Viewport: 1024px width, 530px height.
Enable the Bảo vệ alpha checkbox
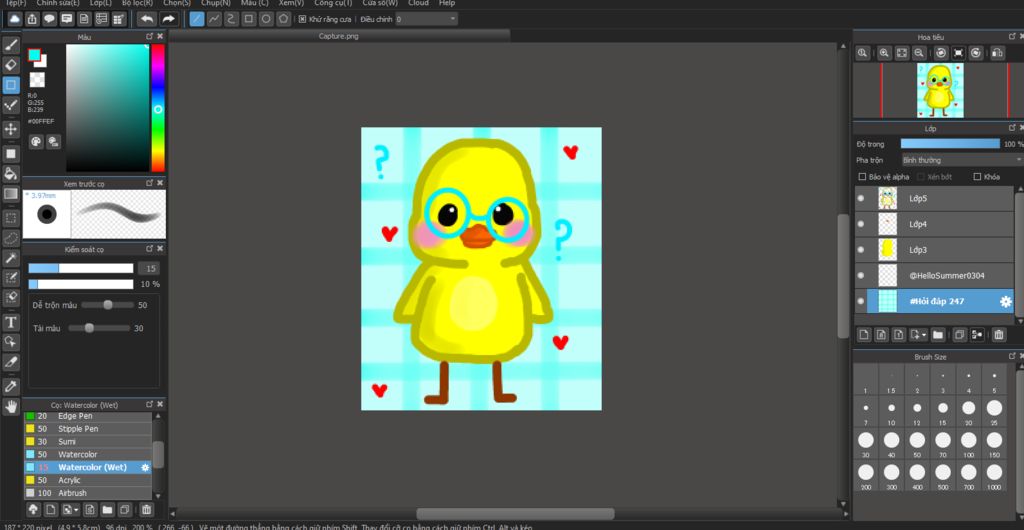coord(863,177)
